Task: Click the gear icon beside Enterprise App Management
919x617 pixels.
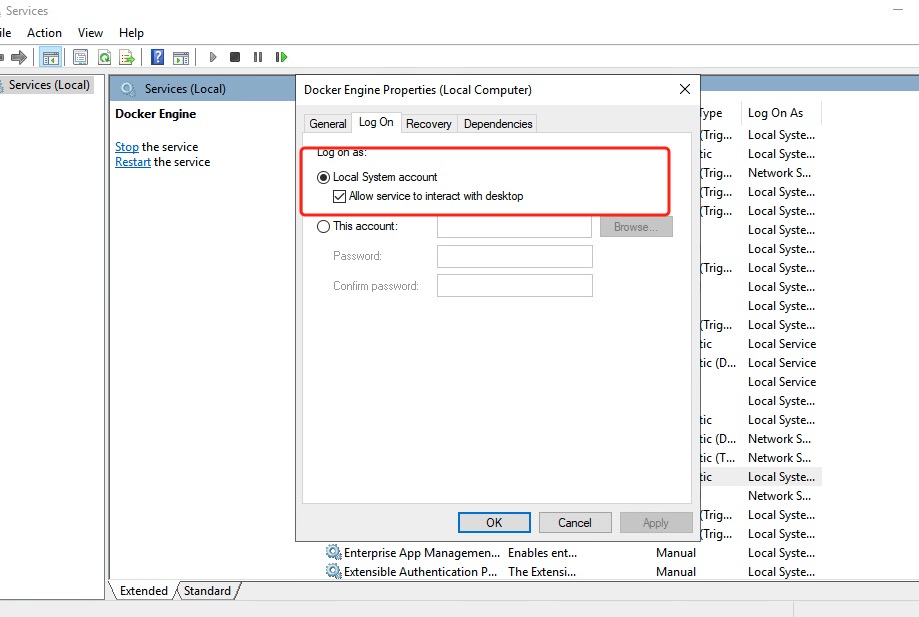Action: (333, 553)
